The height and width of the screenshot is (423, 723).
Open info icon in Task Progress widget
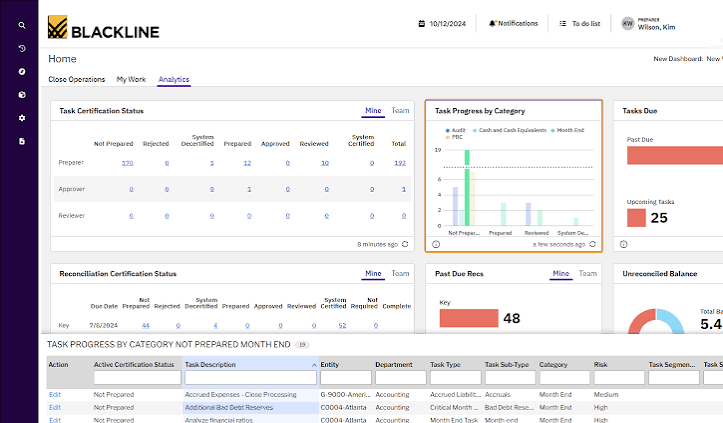[x=436, y=244]
